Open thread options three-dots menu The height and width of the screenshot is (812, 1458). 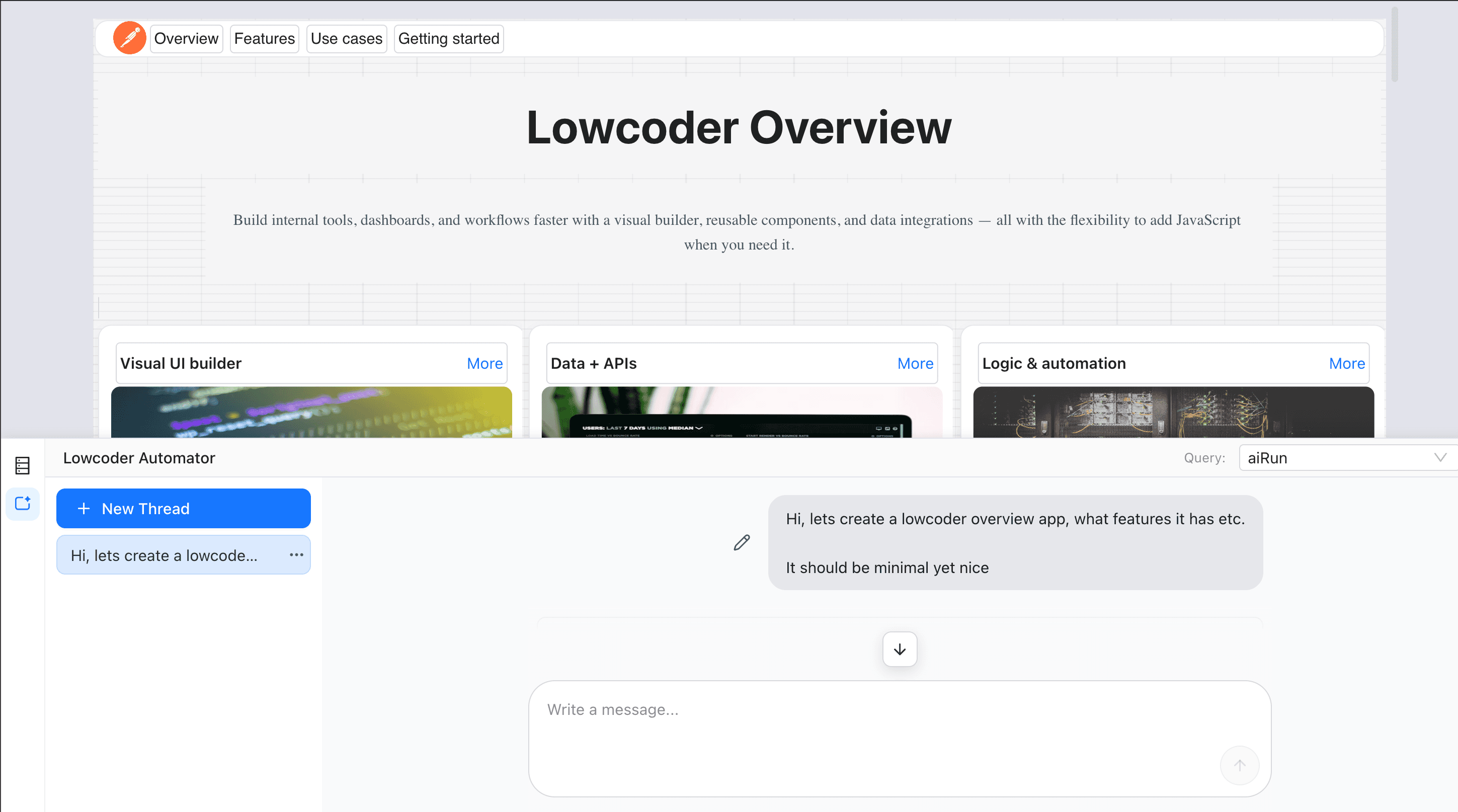pyautogui.click(x=296, y=555)
